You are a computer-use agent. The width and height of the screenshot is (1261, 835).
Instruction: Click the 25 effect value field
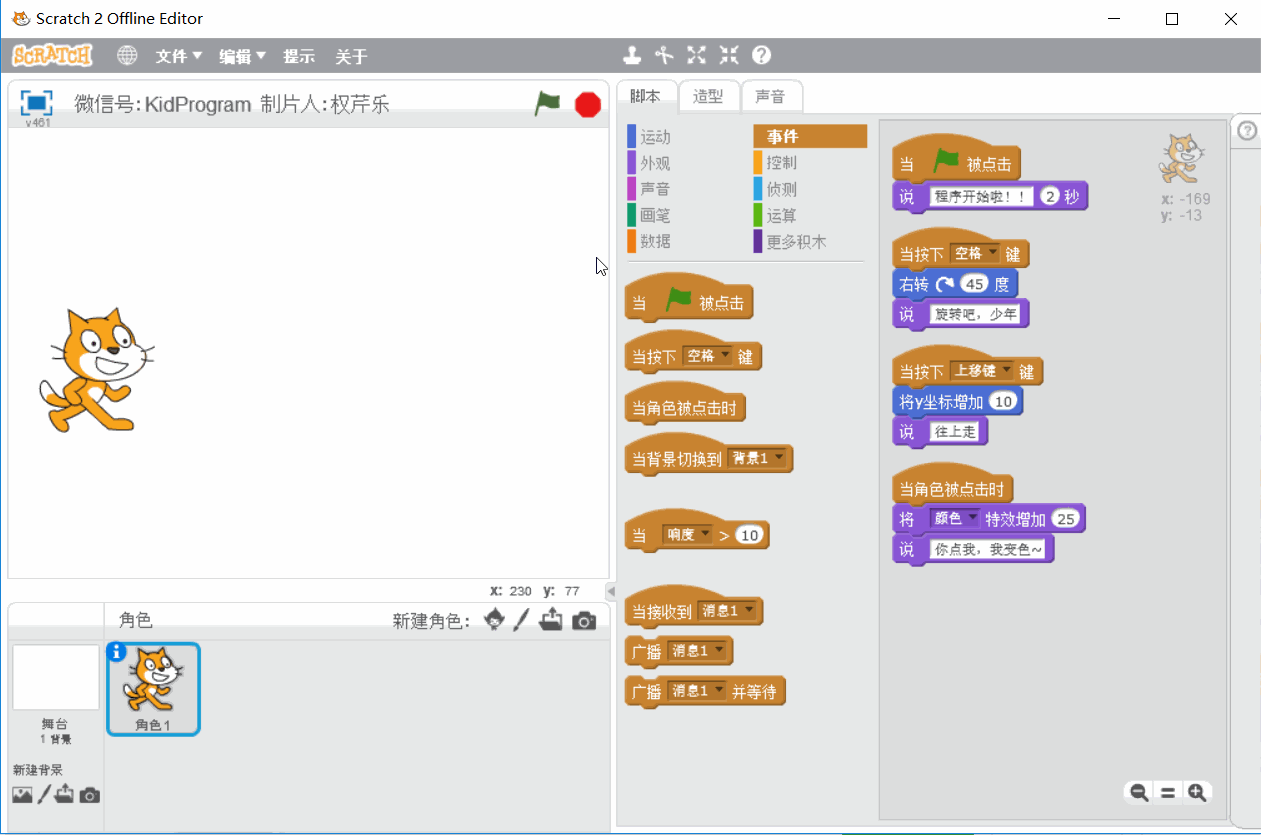[x=1067, y=519]
